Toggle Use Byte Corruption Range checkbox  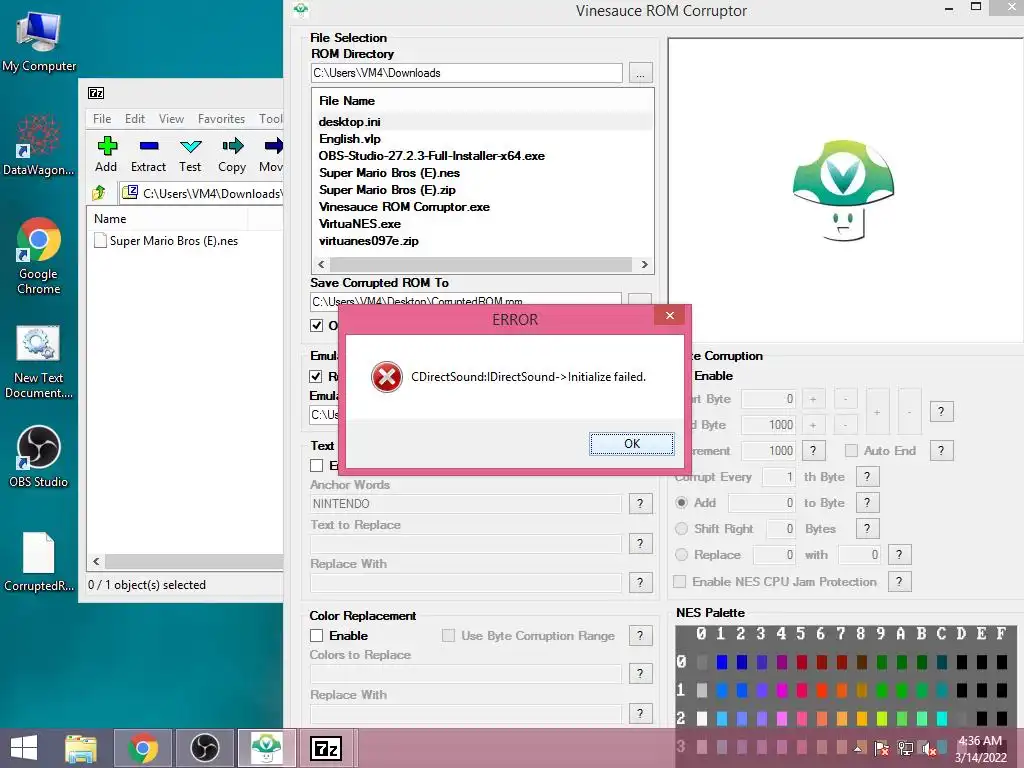(x=448, y=635)
